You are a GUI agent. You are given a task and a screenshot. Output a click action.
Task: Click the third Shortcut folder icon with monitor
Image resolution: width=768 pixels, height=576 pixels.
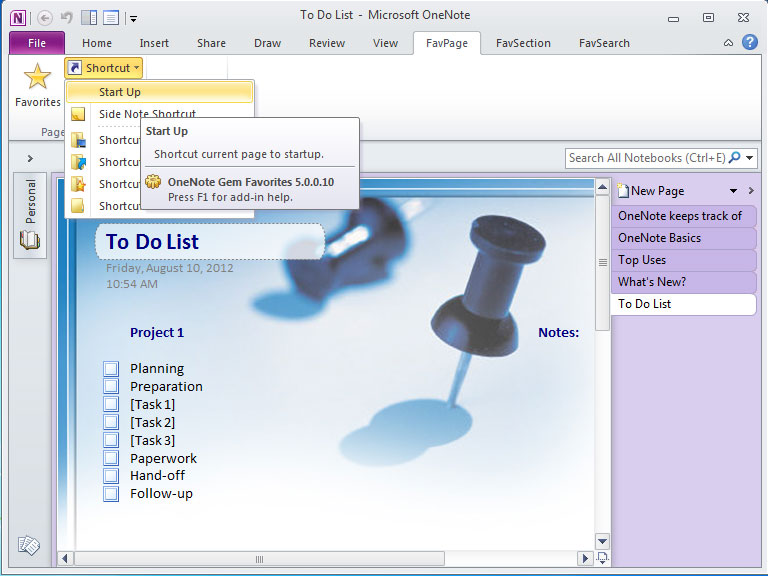coord(78,140)
